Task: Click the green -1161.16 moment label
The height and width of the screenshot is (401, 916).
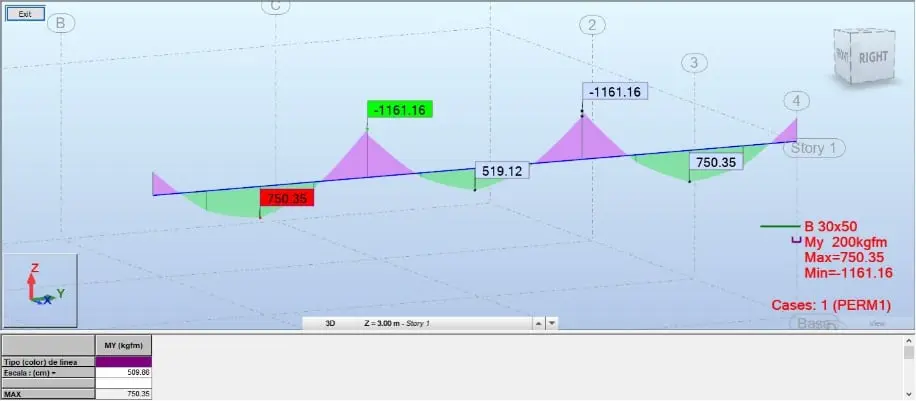Action: (x=400, y=109)
